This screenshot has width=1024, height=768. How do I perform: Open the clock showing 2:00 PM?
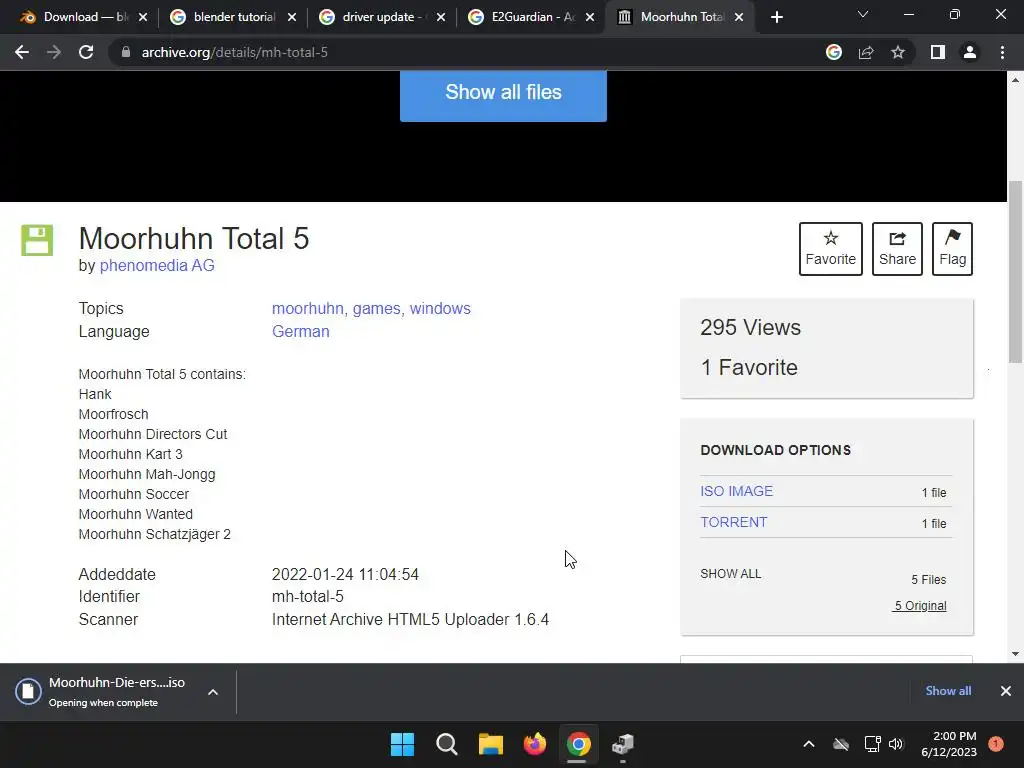tap(949, 744)
